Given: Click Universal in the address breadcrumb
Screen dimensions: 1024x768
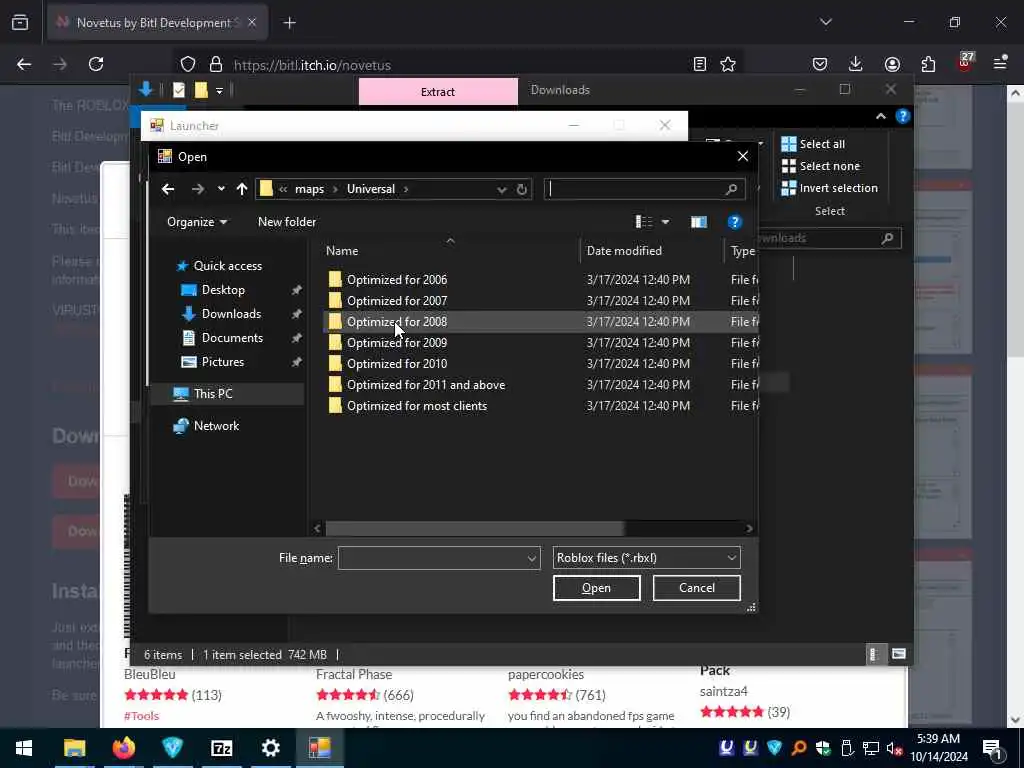Looking at the screenshot, I should click(x=371, y=189).
